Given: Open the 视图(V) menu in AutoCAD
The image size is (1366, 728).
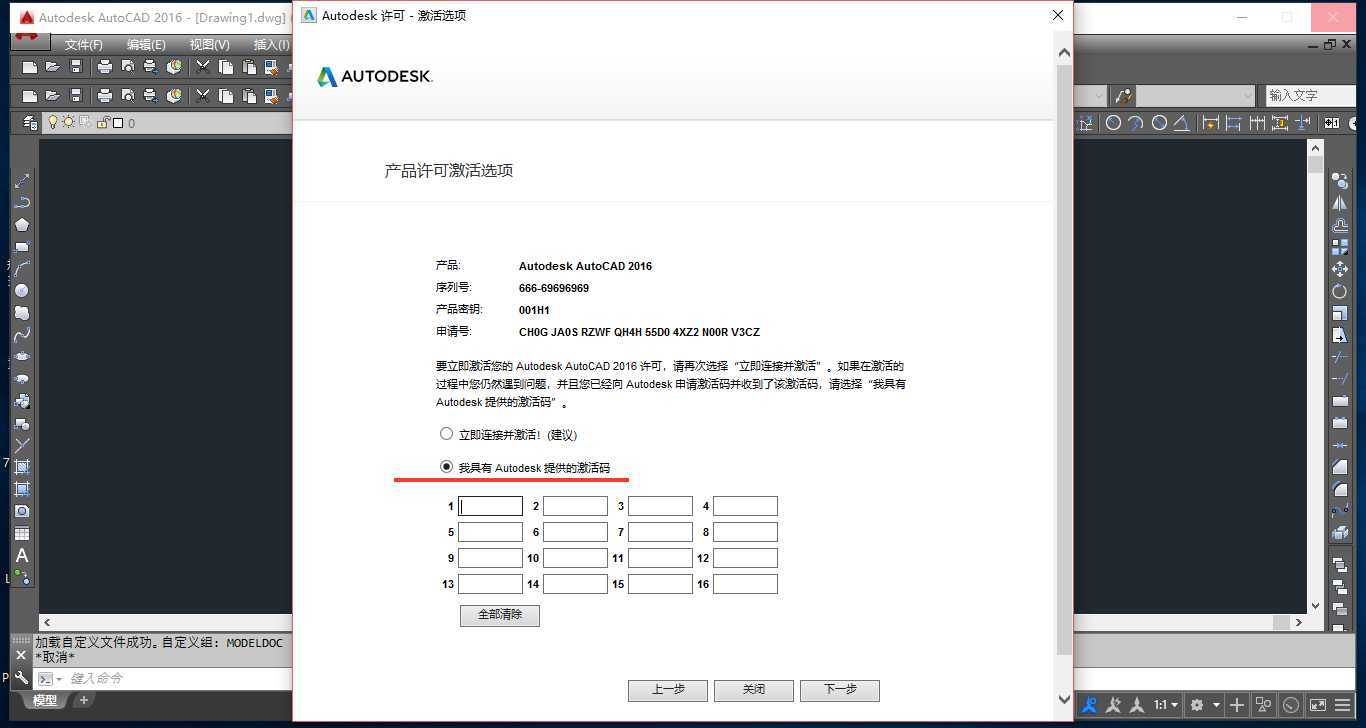Looking at the screenshot, I should [209, 44].
